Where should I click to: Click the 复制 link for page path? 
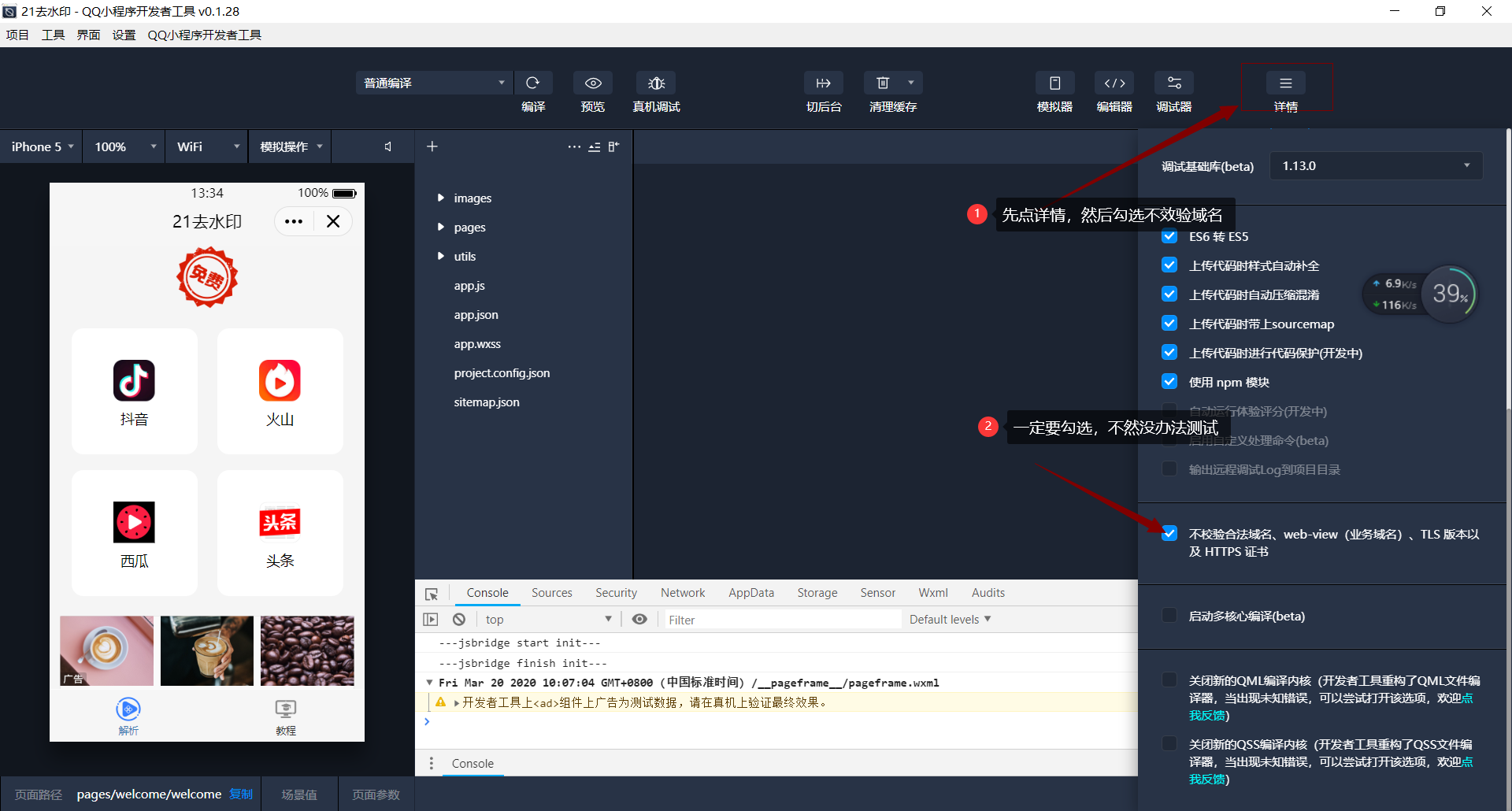coord(241,794)
